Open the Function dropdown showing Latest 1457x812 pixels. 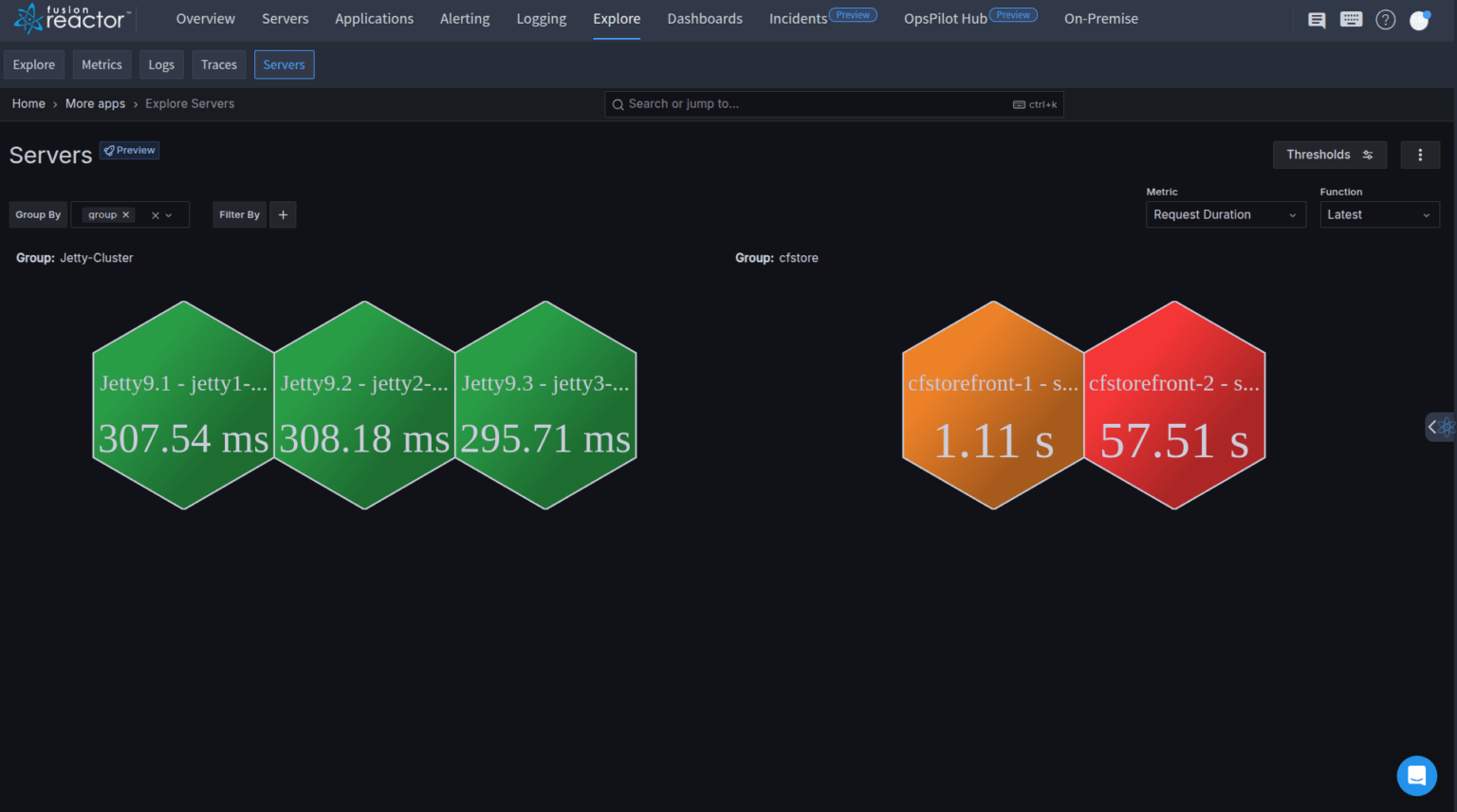pos(1379,214)
